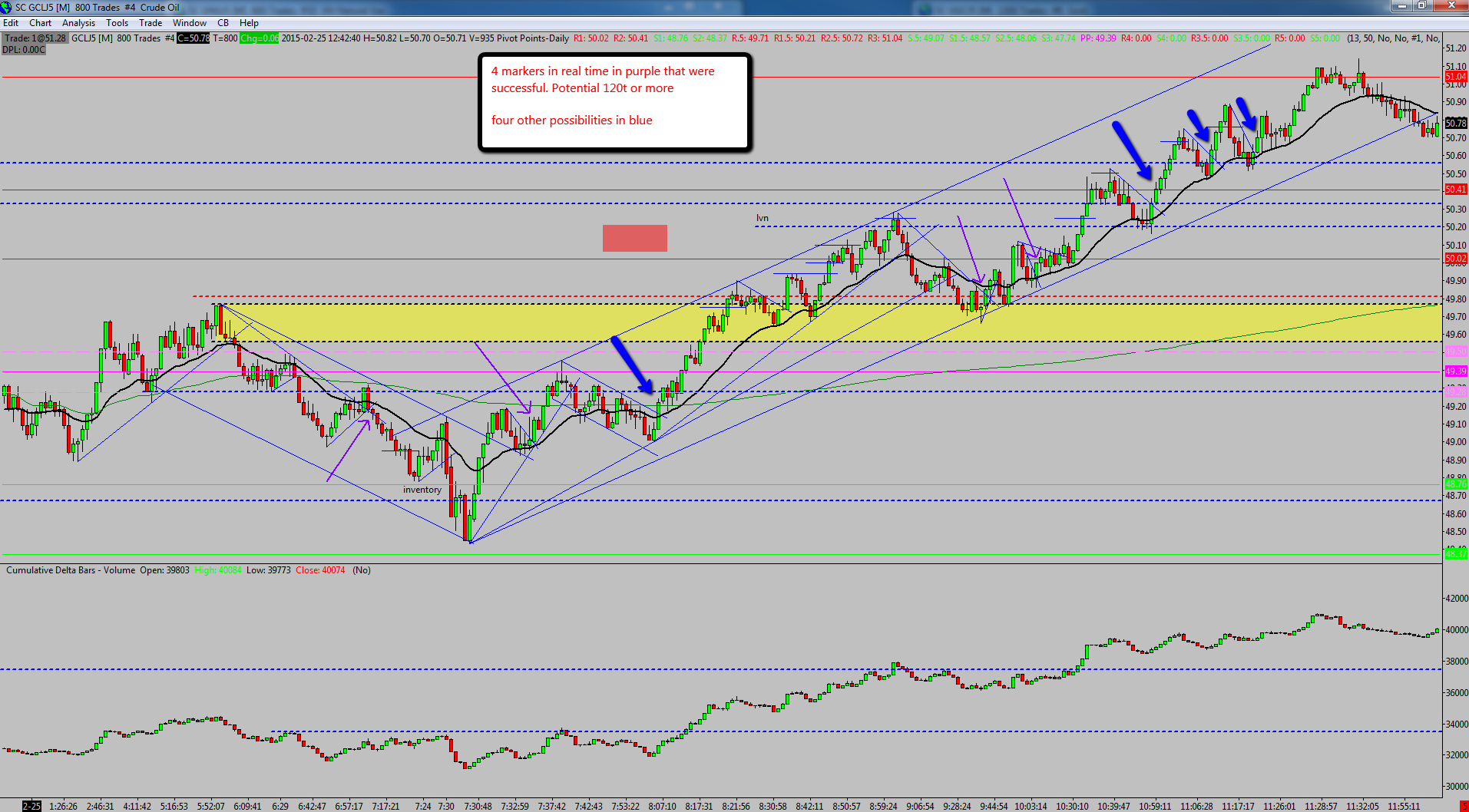This screenshot has width=1469, height=812.
Task: Open the Window menu
Action: pyautogui.click(x=190, y=23)
